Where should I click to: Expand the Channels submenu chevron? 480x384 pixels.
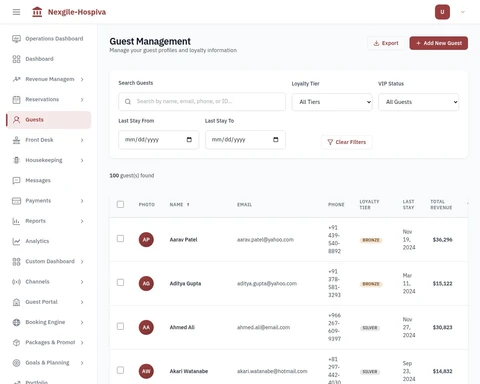pos(82,282)
